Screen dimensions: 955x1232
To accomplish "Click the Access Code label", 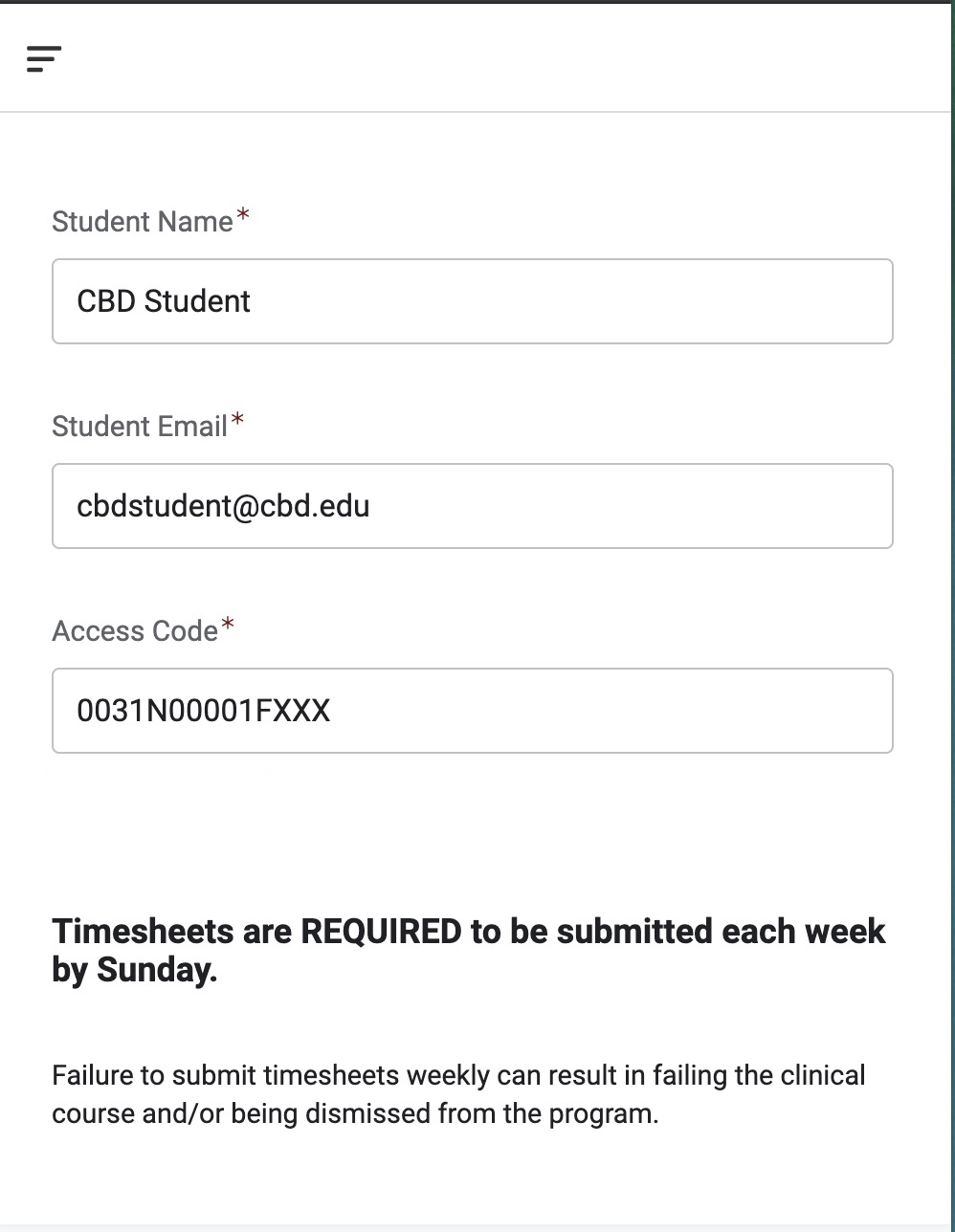I will (x=135, y=631).
